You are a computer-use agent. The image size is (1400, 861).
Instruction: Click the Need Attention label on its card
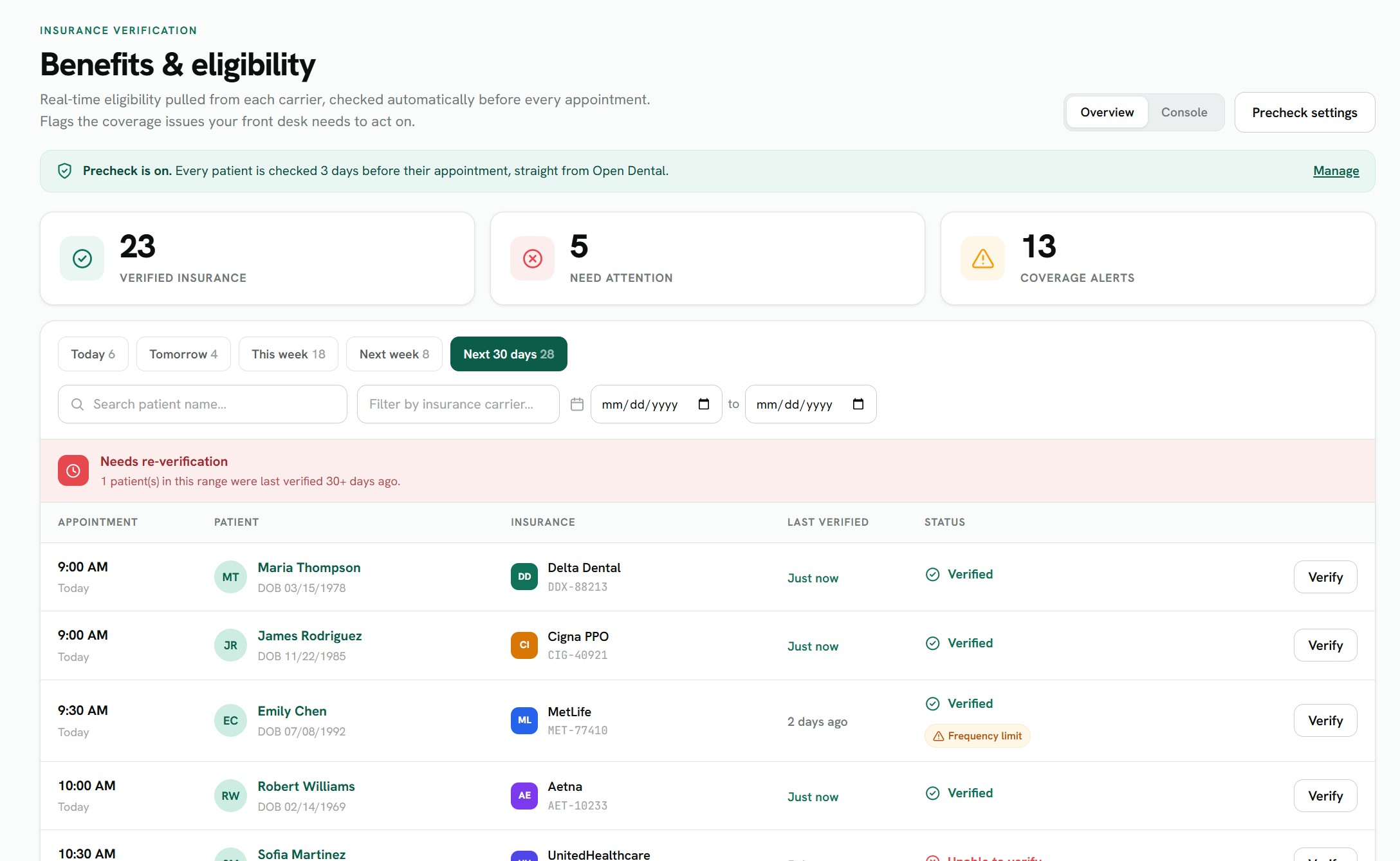[x=622, y=278]
